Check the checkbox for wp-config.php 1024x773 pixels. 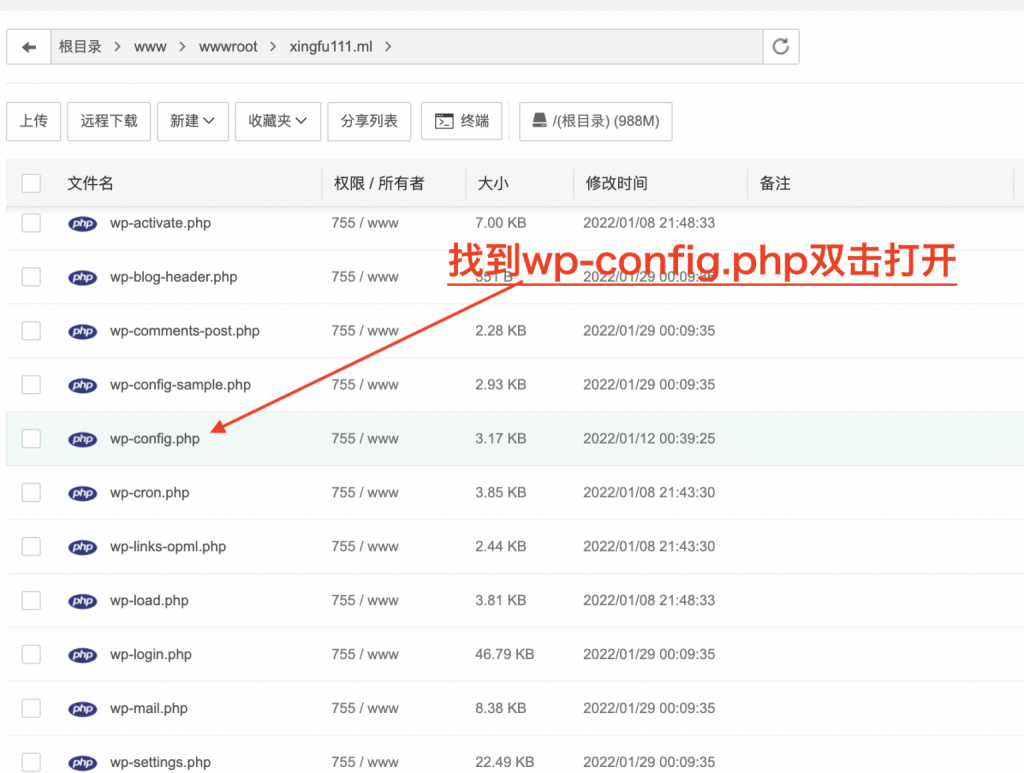point(31,438)
